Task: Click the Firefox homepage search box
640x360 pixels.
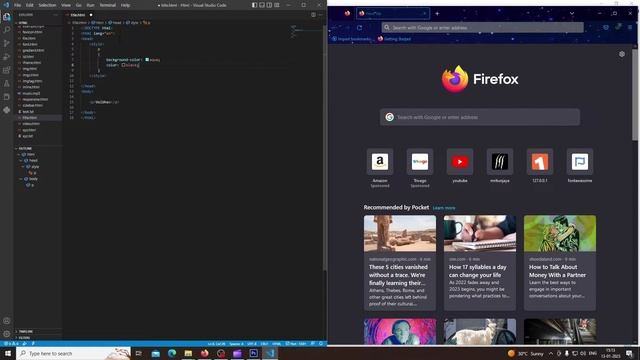Action: [x=480, y=117]
